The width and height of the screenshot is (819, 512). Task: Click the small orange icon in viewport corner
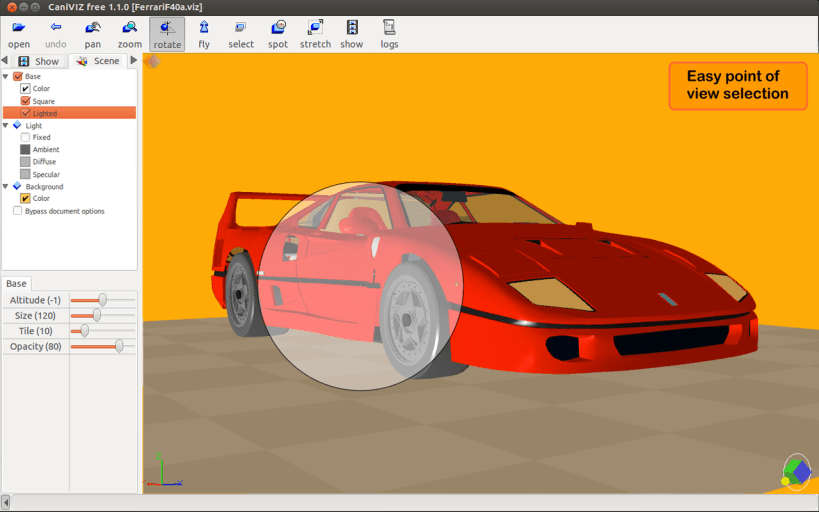coord(152,62)
